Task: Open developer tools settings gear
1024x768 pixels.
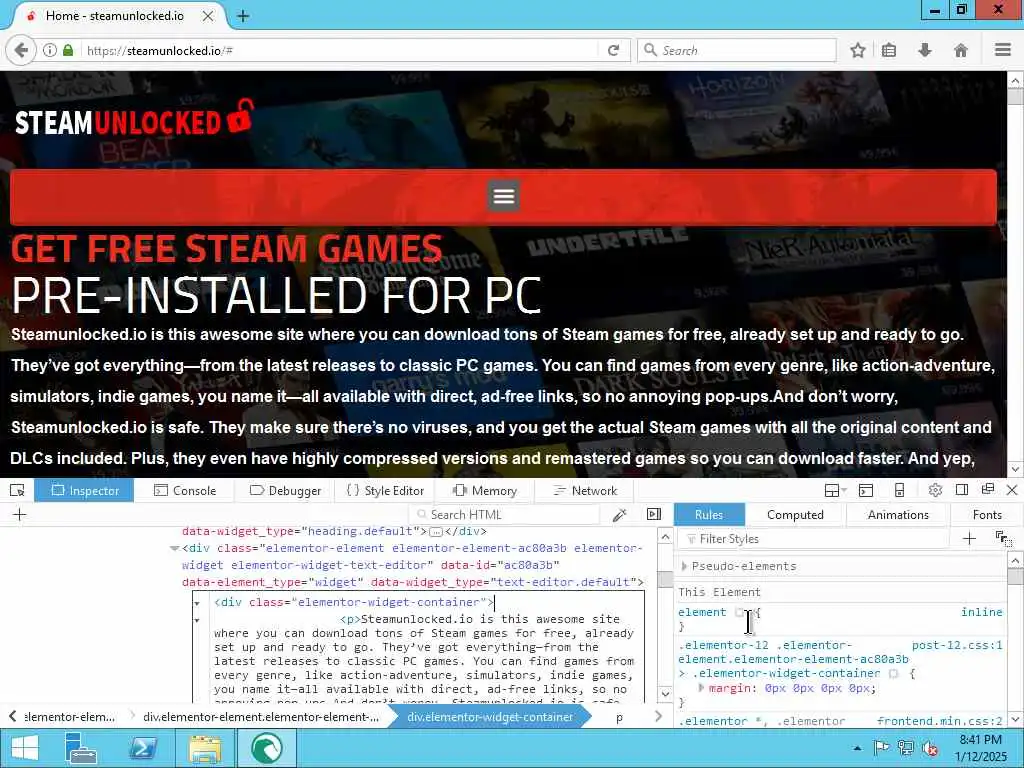Action: pos(935,490)
